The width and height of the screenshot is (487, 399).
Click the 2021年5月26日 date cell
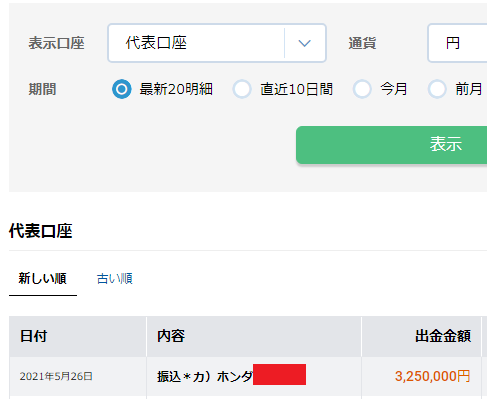tap(56, 376)
